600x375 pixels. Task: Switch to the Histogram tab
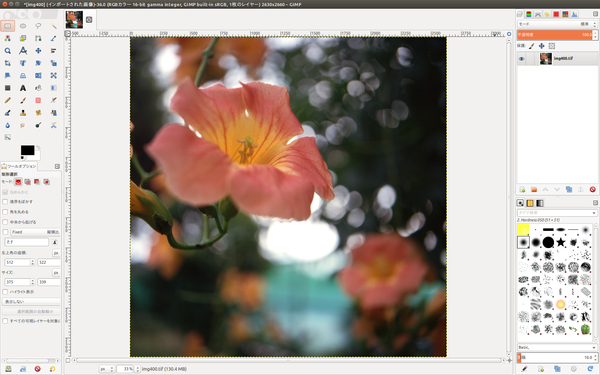pos(574,14)
